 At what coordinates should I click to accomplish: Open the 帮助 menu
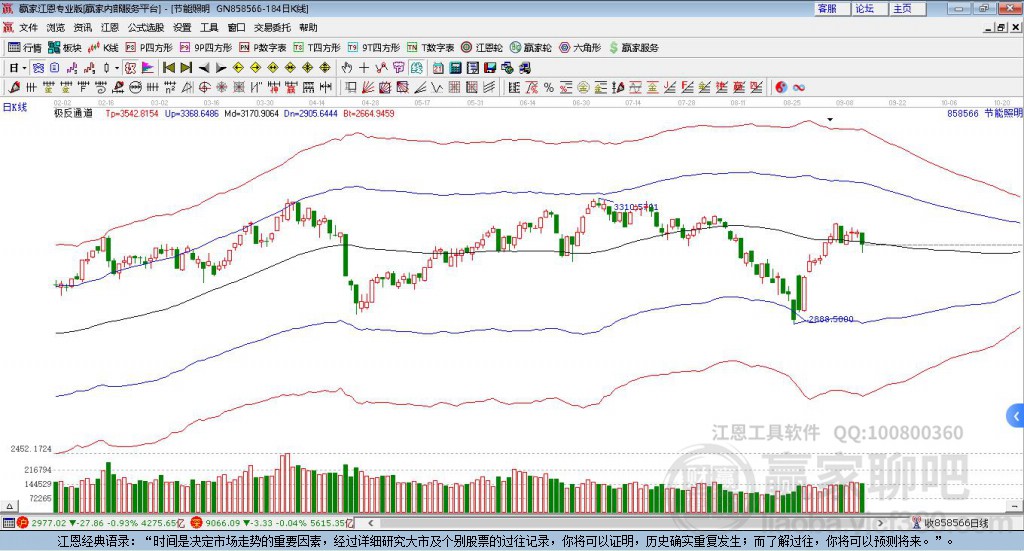(x=308, y=27)
